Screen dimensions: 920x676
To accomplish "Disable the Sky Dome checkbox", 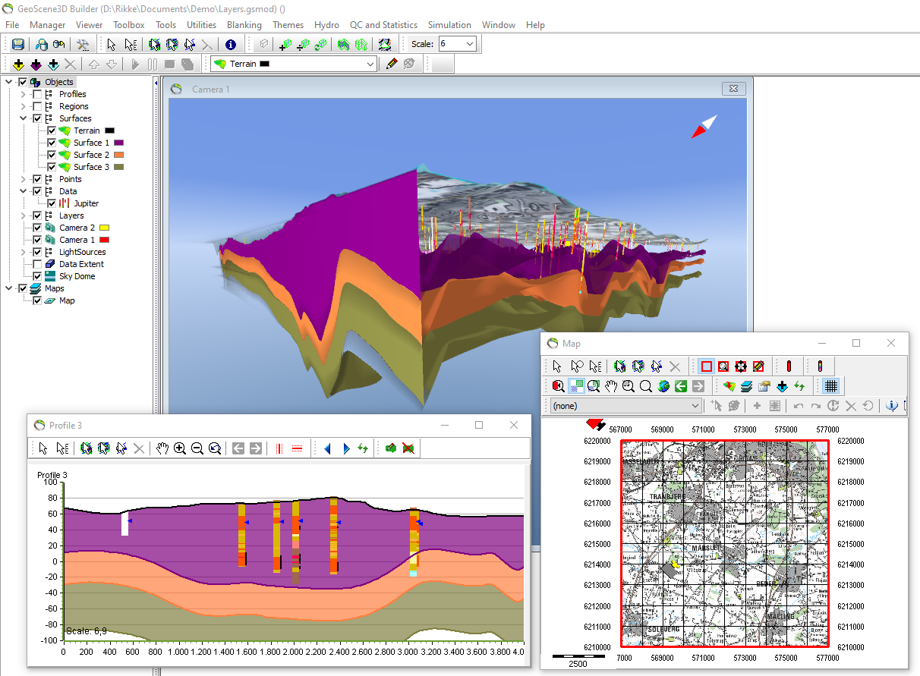I will (x=37, y=276).
